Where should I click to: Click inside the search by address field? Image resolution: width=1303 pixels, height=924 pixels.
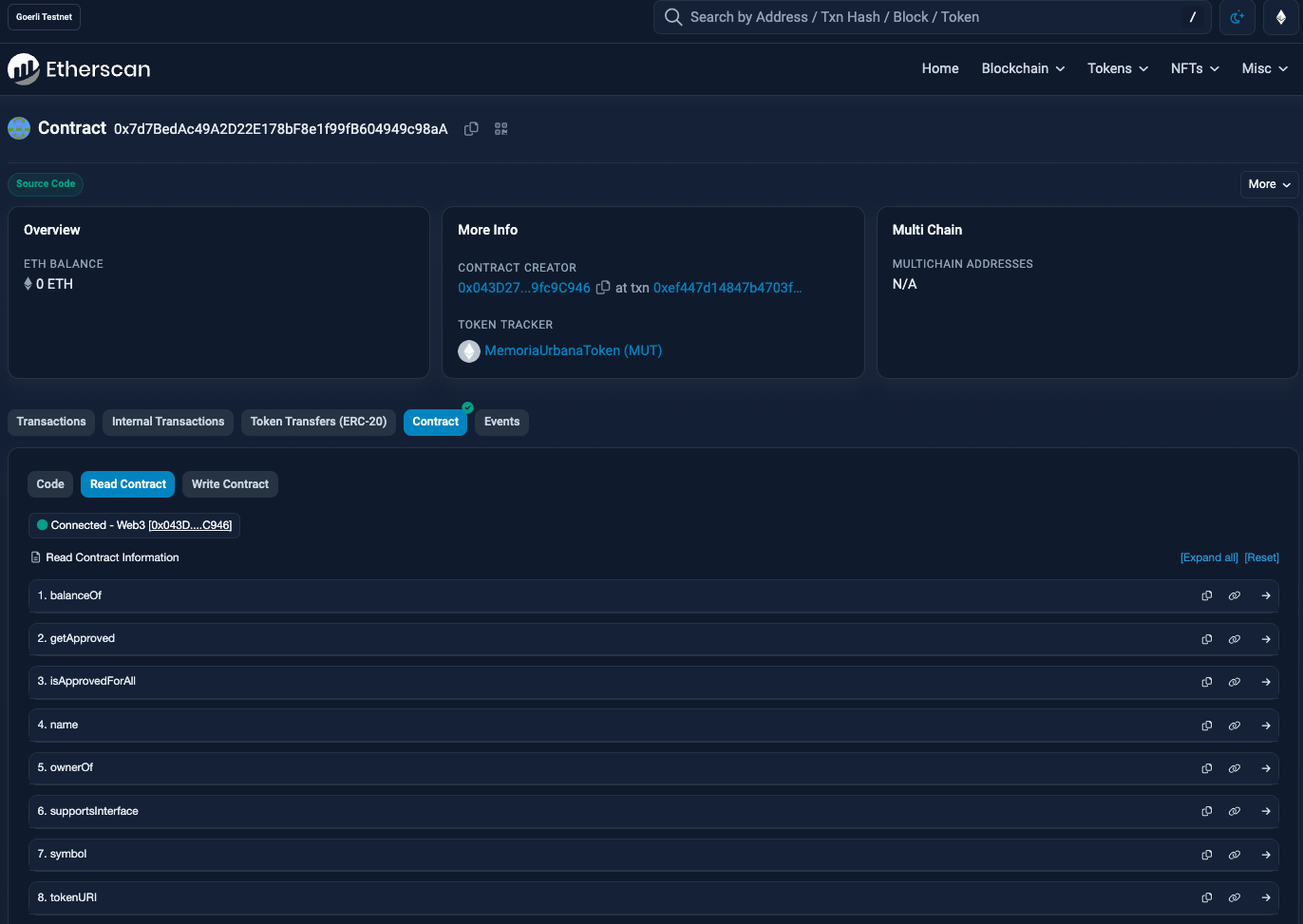point(902,17)
